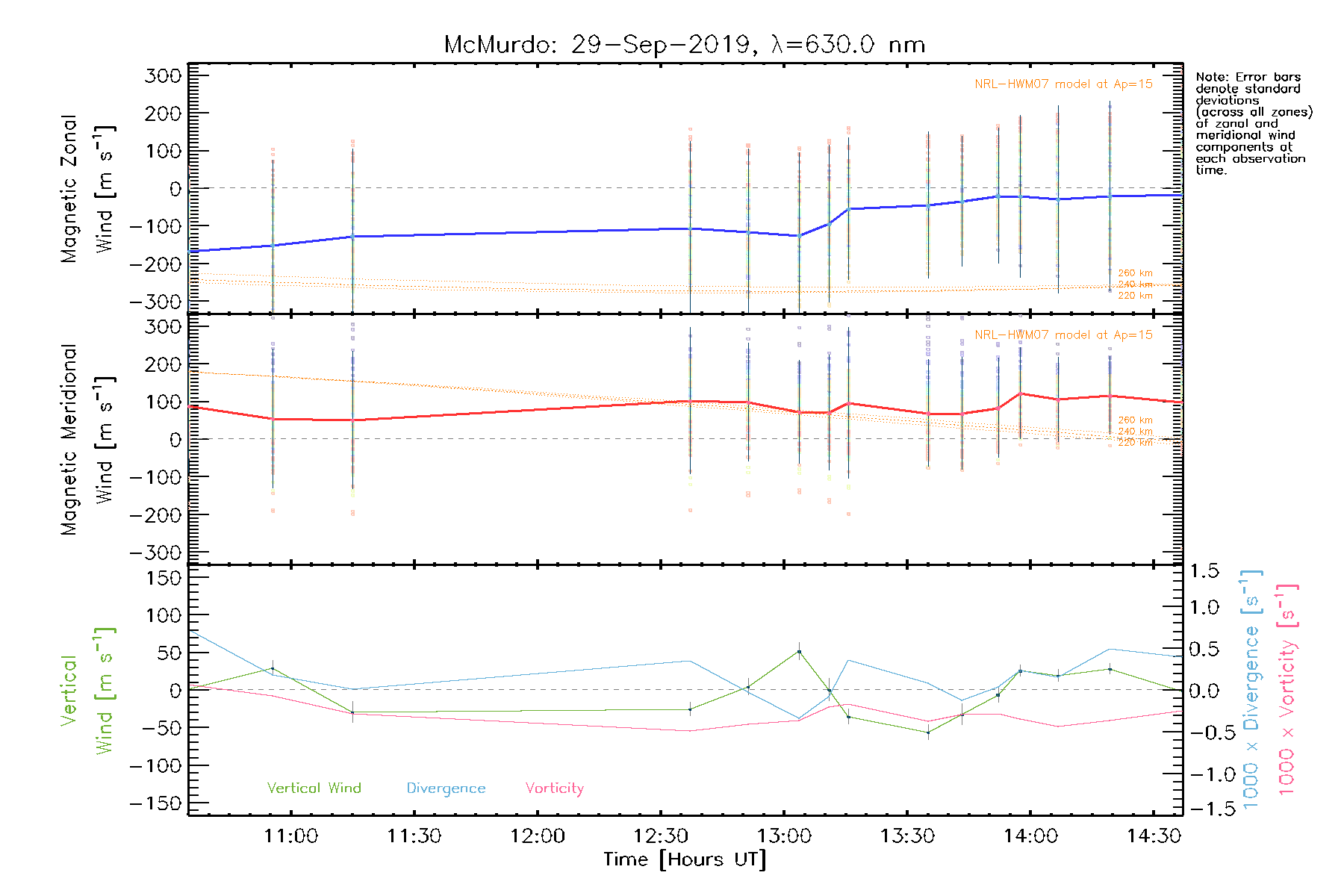Click the 1000 x Divergence right axis title

1251,690
